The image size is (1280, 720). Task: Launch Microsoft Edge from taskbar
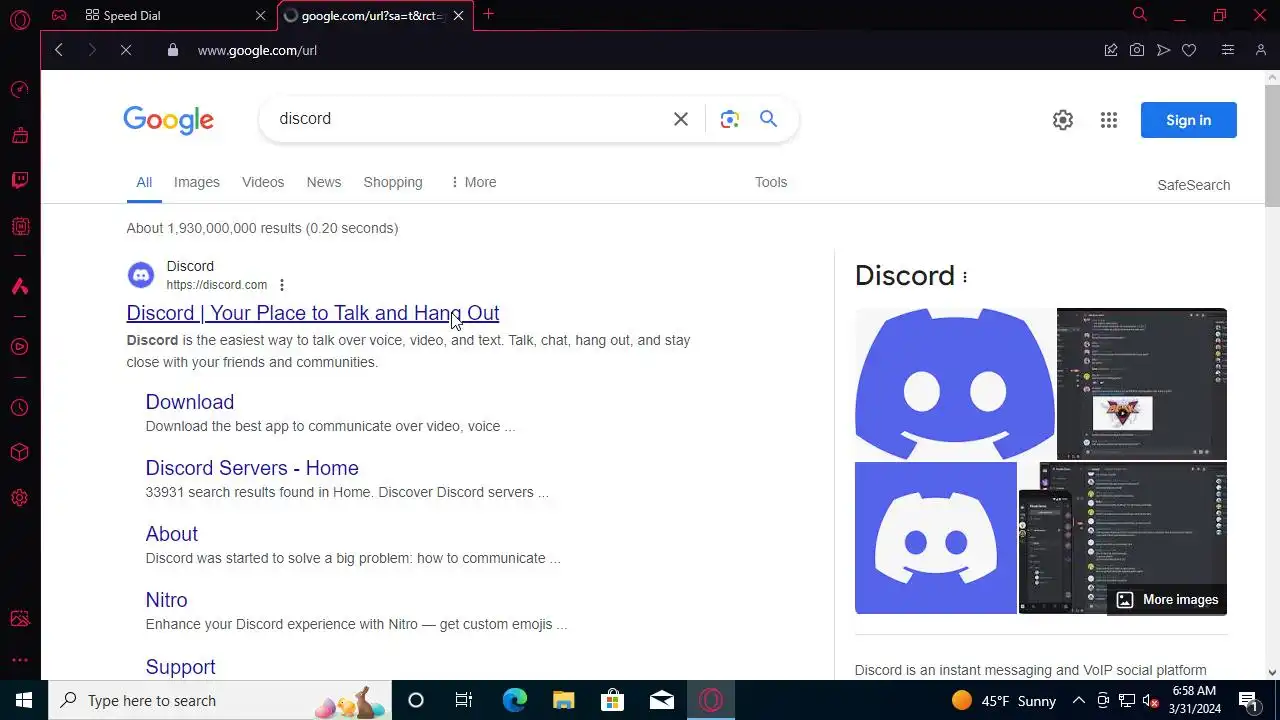(x=514, y=700)
